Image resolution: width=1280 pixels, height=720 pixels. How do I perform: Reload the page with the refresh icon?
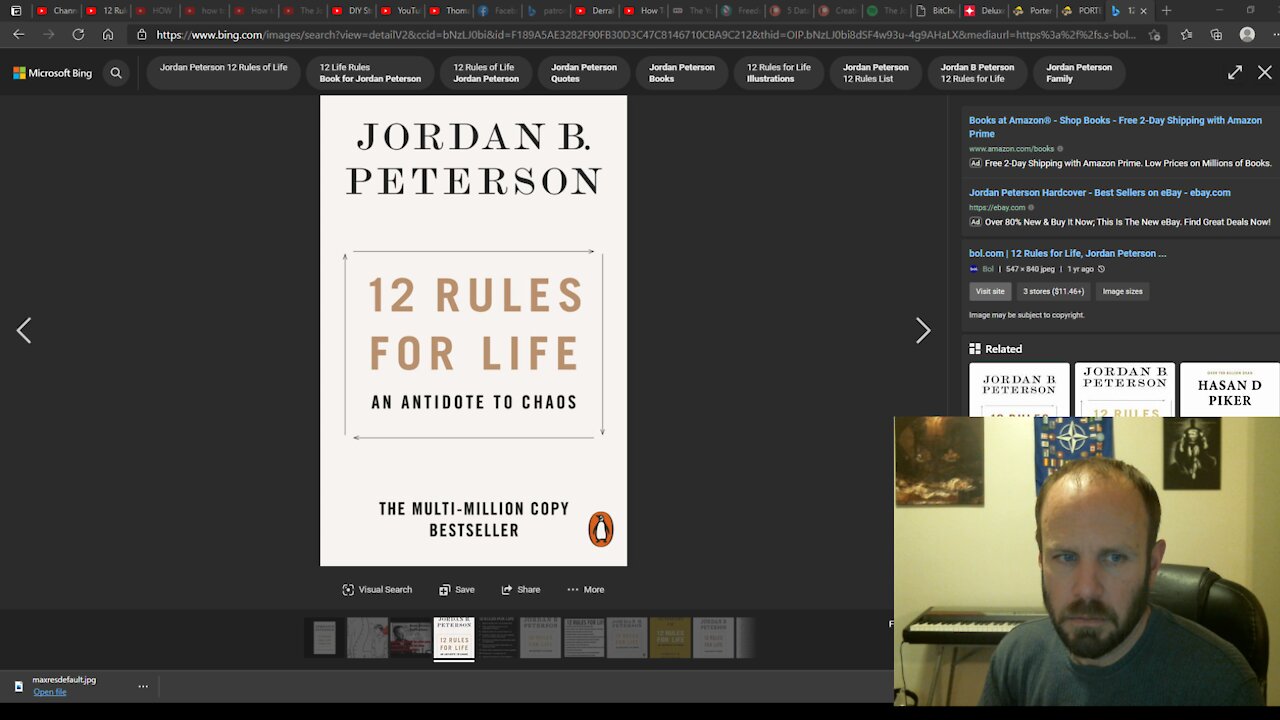point(78,34)
